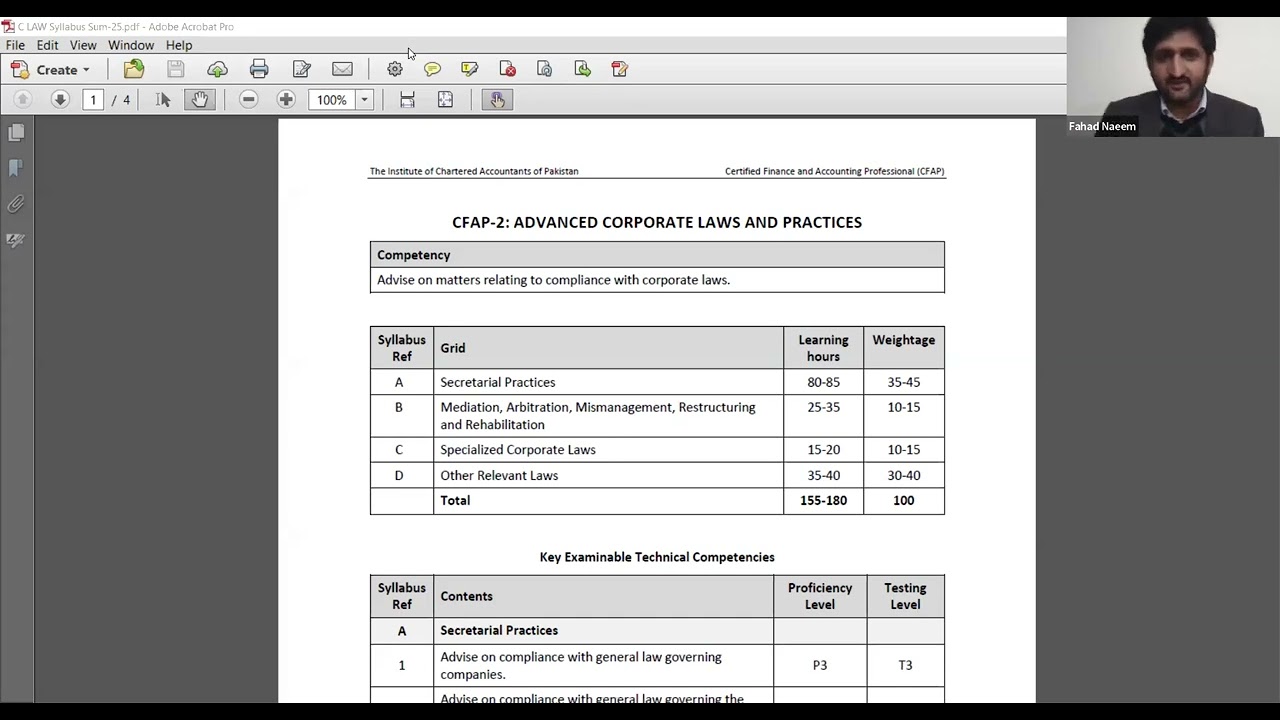Open the zoom level dropdown
Screen dimensions: 1280x720
coord(364,100)
